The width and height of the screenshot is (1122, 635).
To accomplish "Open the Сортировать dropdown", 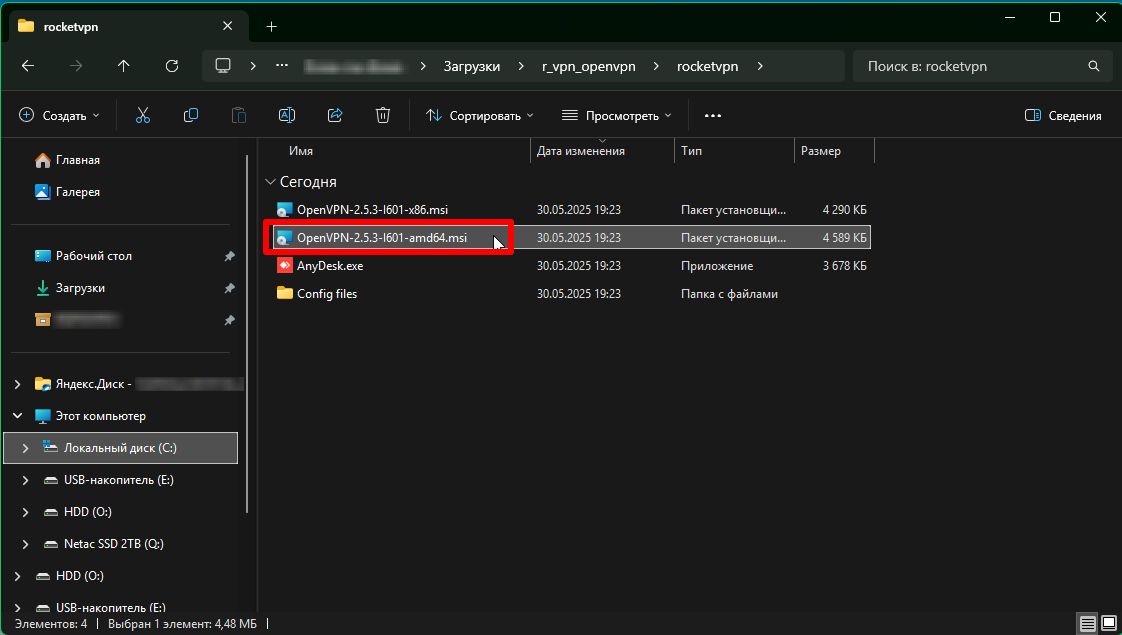I will pos(480,116).
